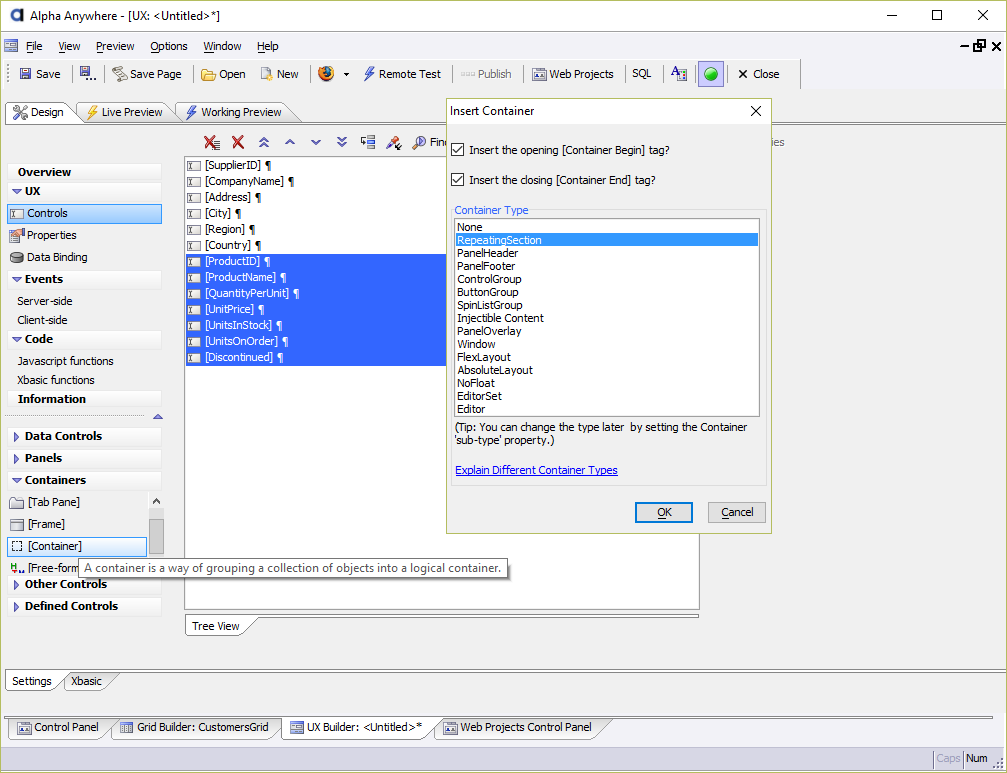Select Window container type

point(607,344)
